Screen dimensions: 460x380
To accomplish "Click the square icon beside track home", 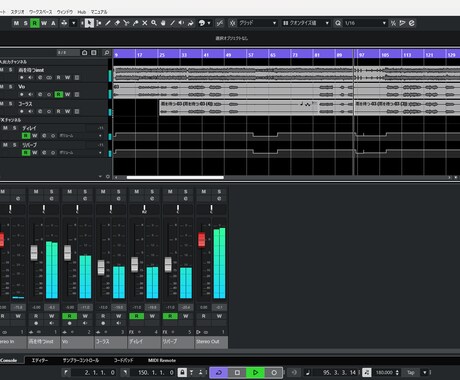I will pyautogui.click(x=94, y=53).
